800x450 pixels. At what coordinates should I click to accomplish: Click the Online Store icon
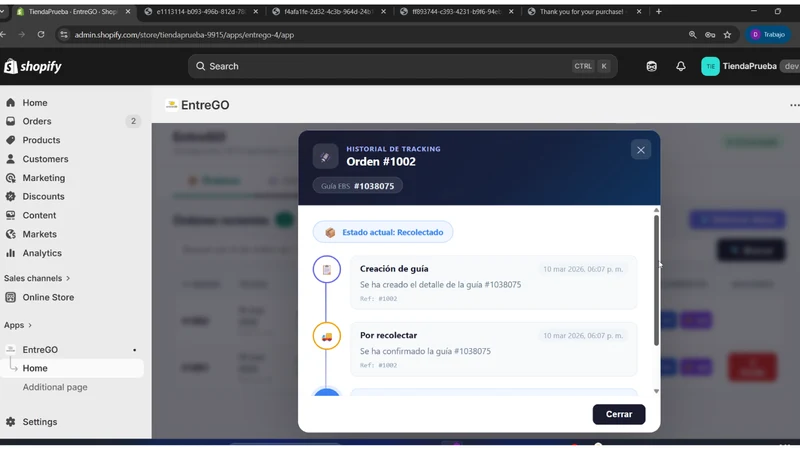(11, 297)
